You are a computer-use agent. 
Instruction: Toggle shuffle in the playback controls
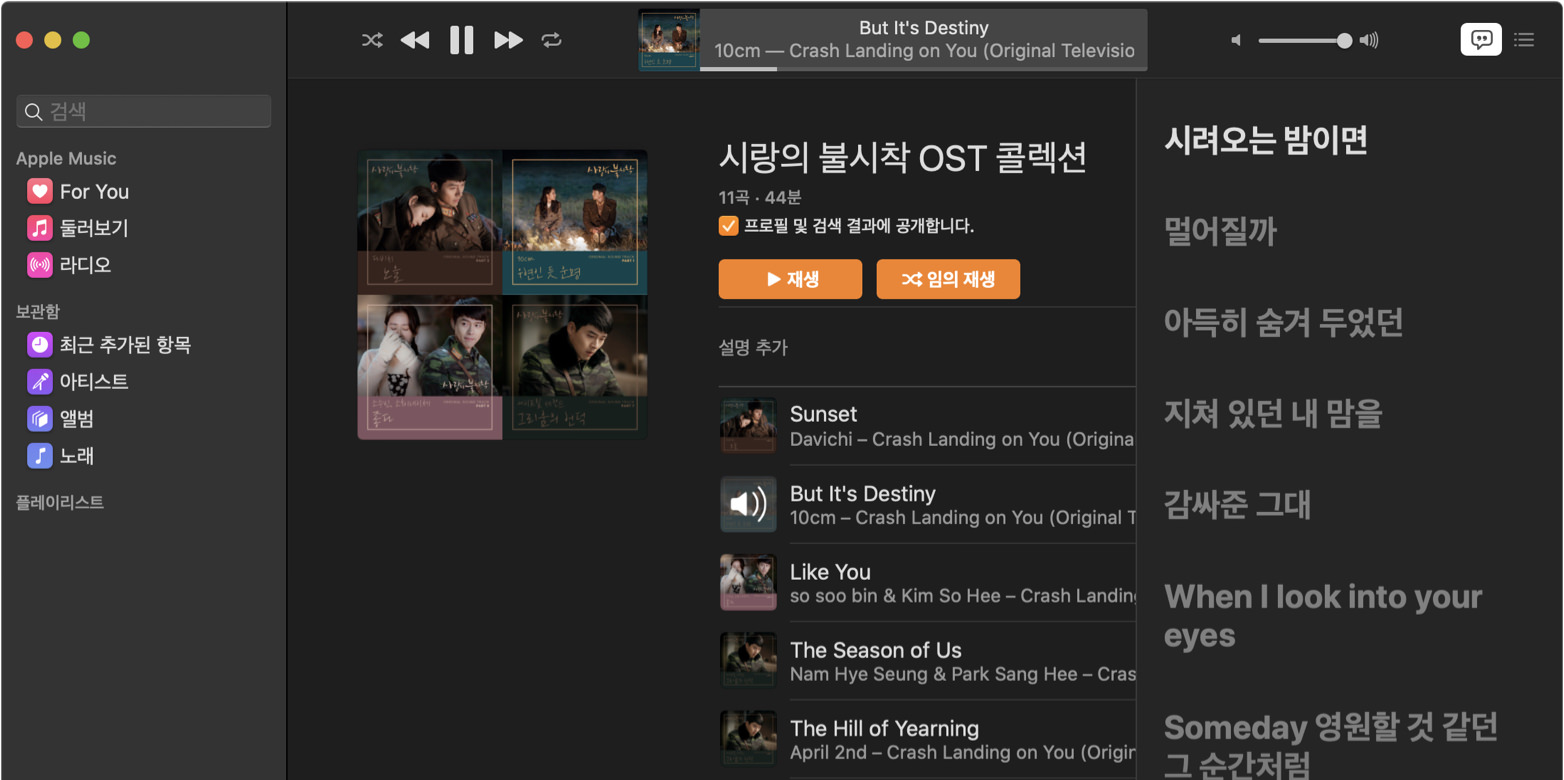click(372, 40)
